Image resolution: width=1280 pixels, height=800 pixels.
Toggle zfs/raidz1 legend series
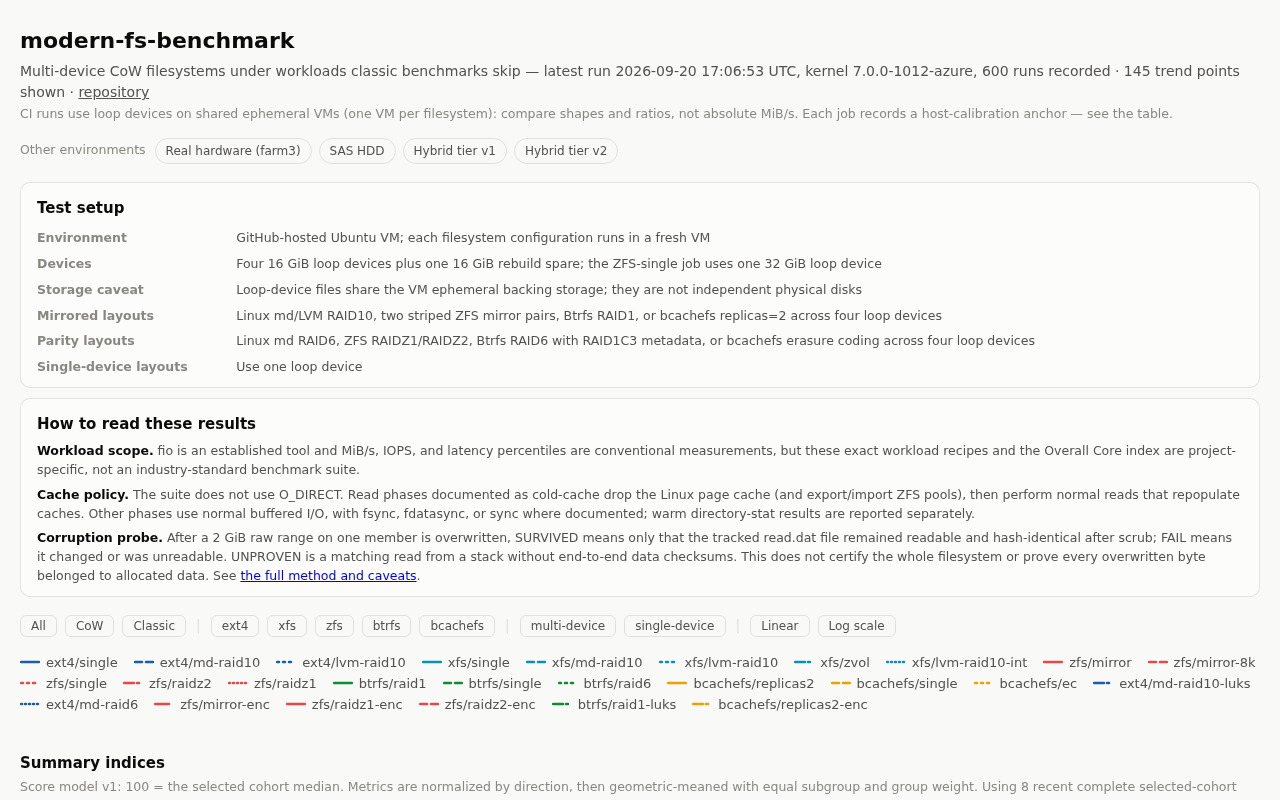point(272,683)
